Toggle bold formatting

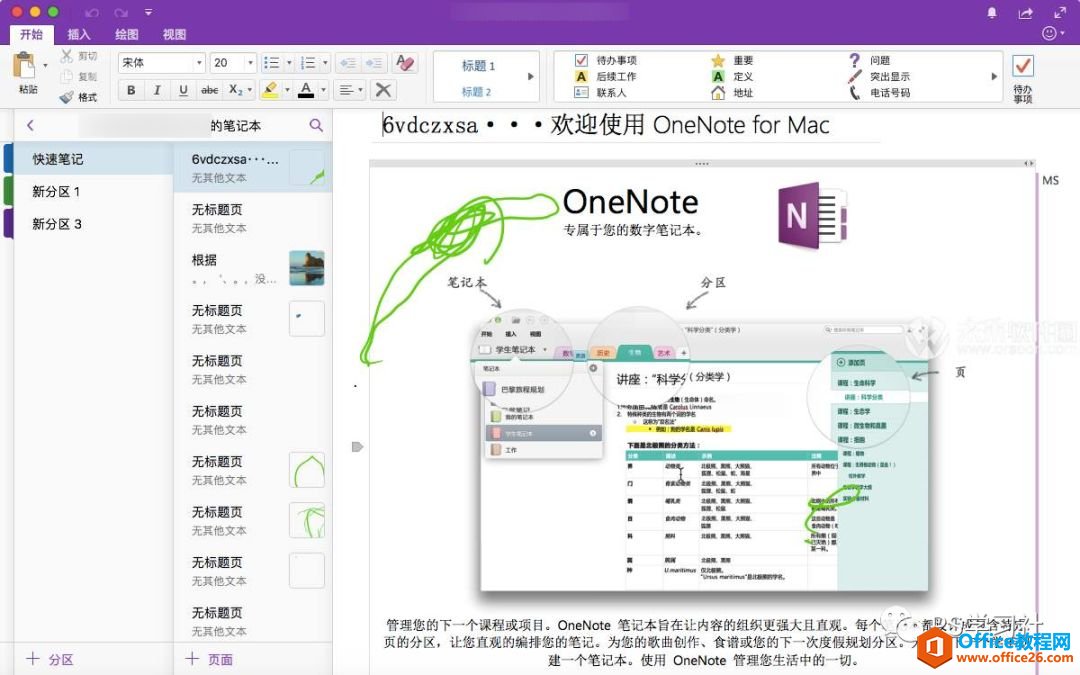pyautogui.click(x=131, y=90)
